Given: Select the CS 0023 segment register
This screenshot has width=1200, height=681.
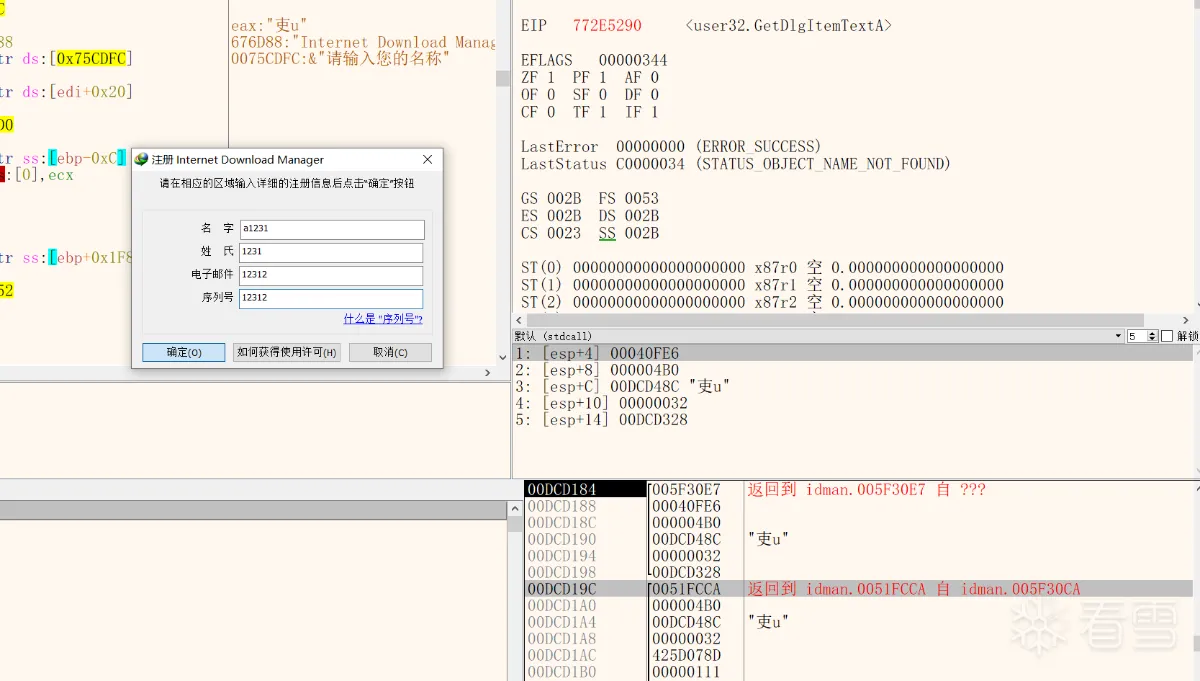Looking at the screenshot, I should tap(551, 234).
